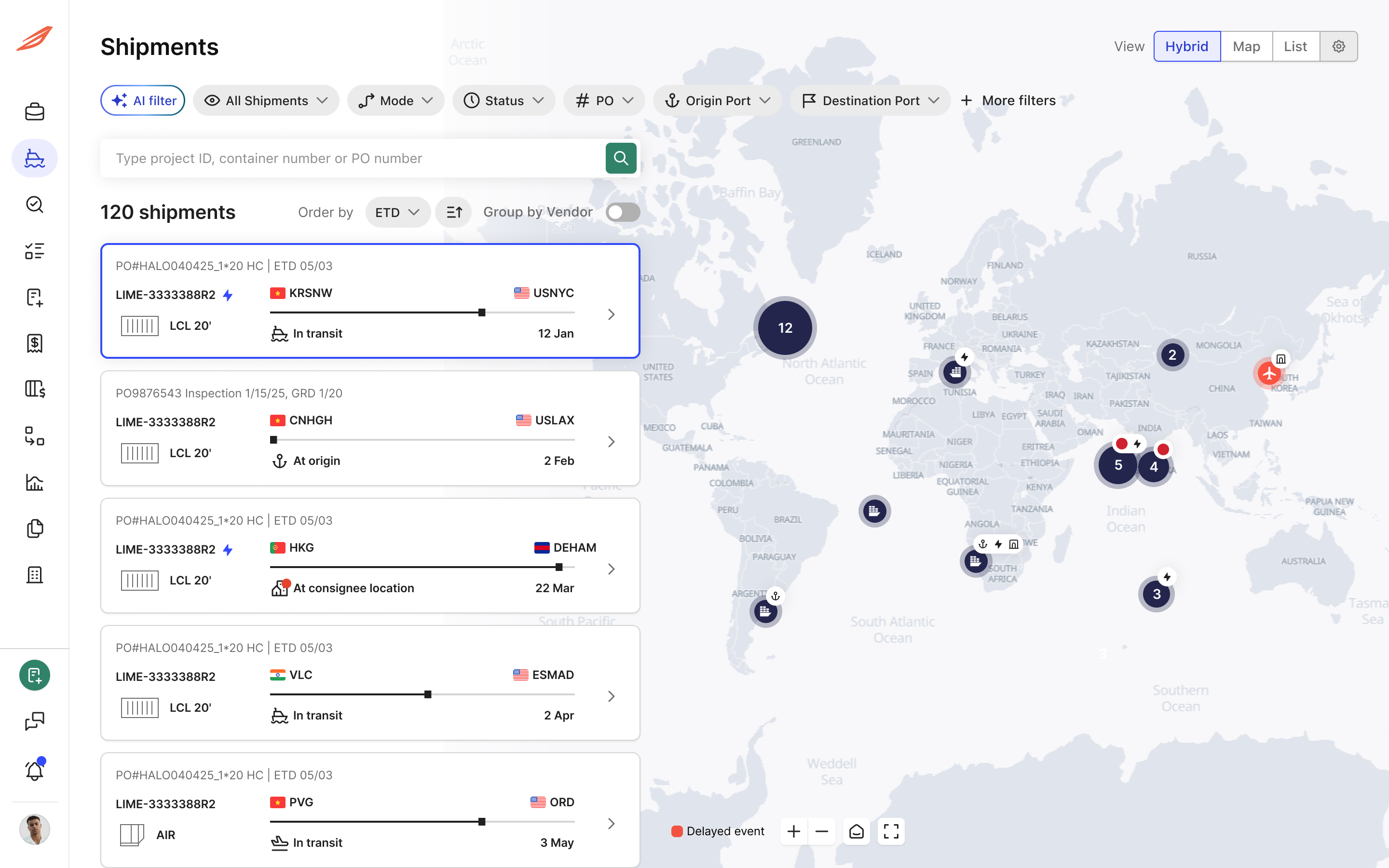This screenshot has height=868, width=1389.
Task: Select the analytics chart icon in sidebar
Action: (34, 483)
